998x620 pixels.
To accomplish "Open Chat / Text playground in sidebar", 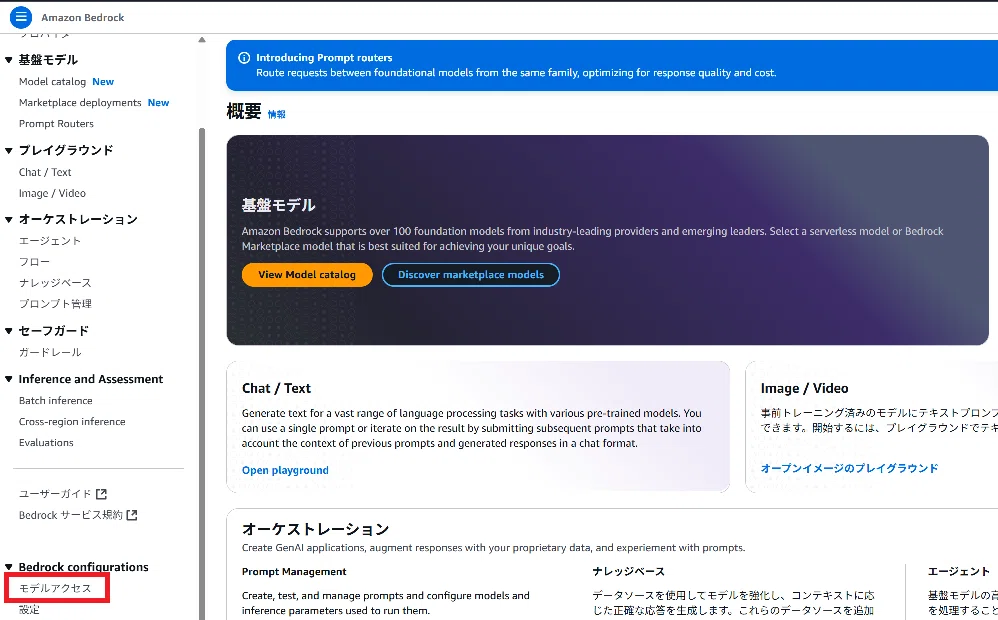I will click(45, 172).
